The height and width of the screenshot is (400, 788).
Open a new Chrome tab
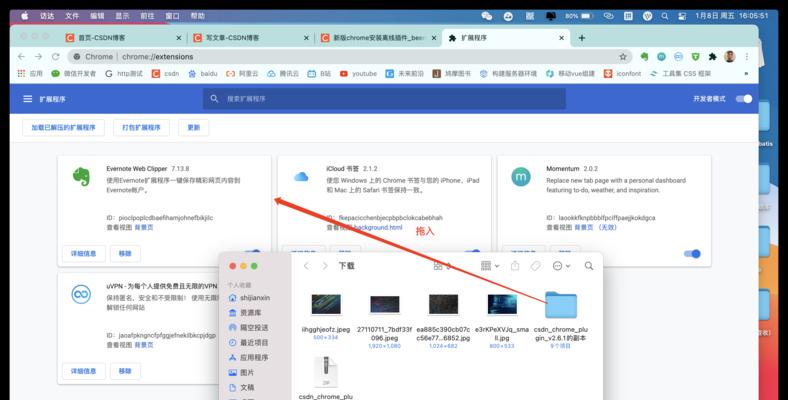581,38
